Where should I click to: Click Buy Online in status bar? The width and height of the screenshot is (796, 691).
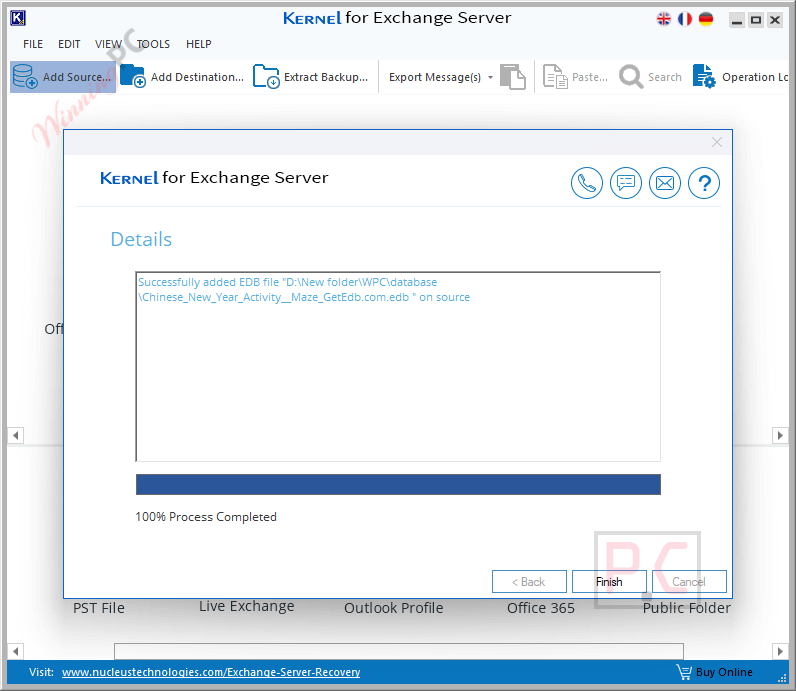coord(724,672)
